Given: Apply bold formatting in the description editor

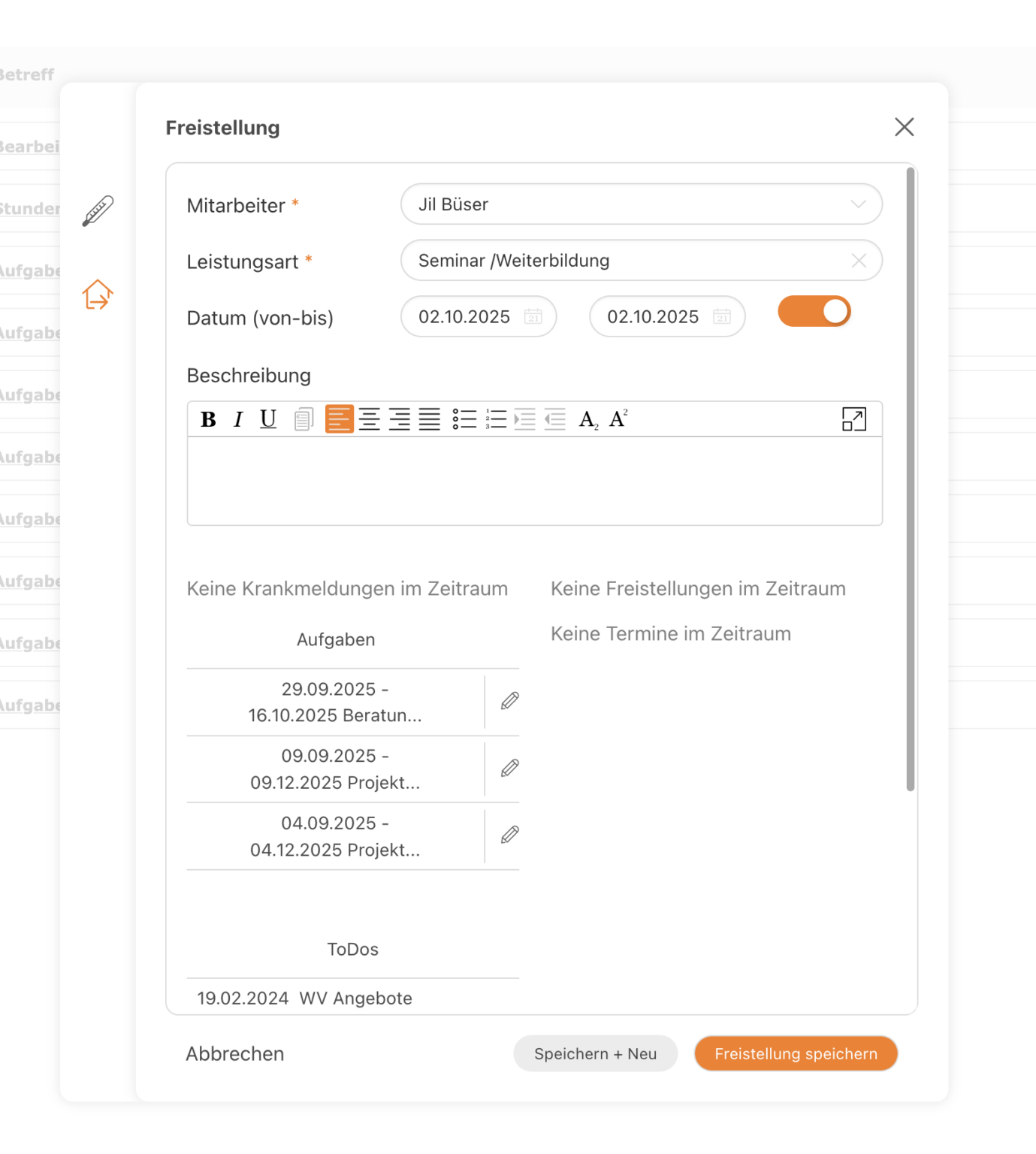Looking at the screenshot, I should 208,419.
